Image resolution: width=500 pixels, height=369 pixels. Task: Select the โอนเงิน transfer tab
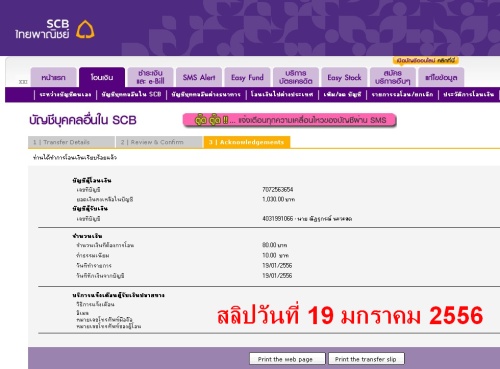102,77
